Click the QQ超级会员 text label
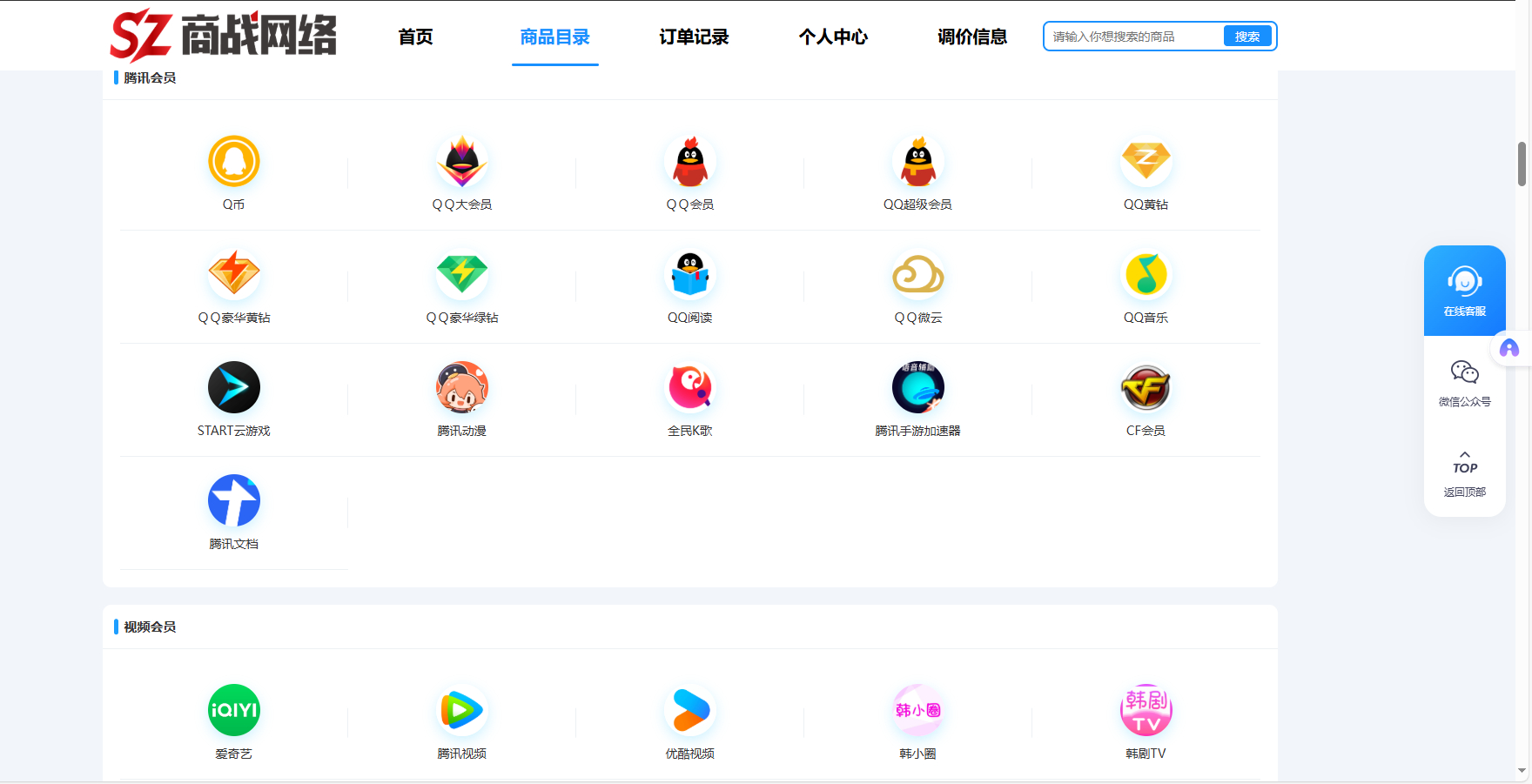The width and height of the screenshot is (1532, 784). pos(918,204)
